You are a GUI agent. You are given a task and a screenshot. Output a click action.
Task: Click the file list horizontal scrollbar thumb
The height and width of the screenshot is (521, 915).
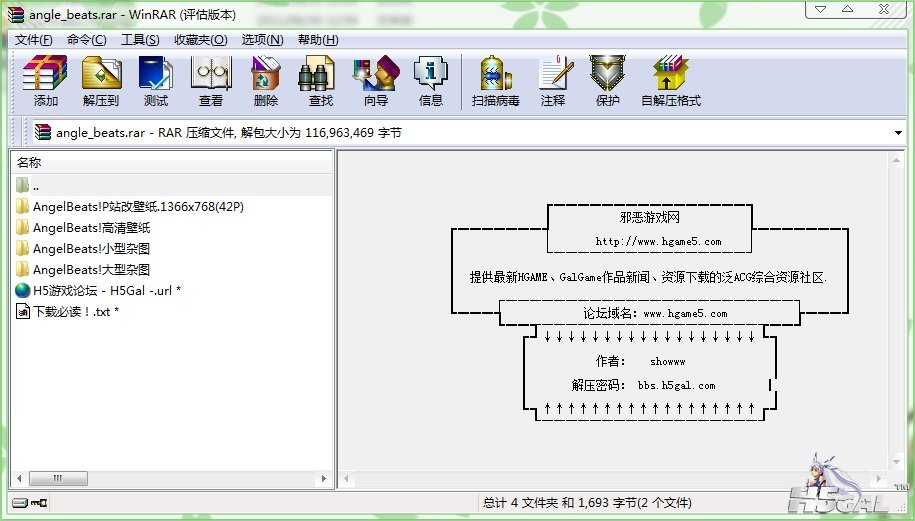58,478
